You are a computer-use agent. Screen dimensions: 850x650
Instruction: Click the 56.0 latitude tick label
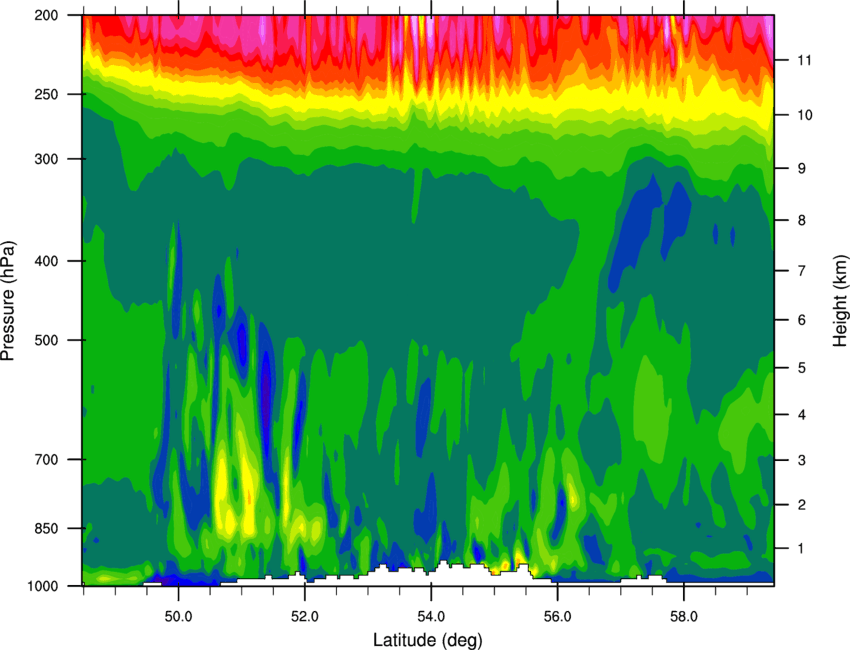tap(558, 617)
